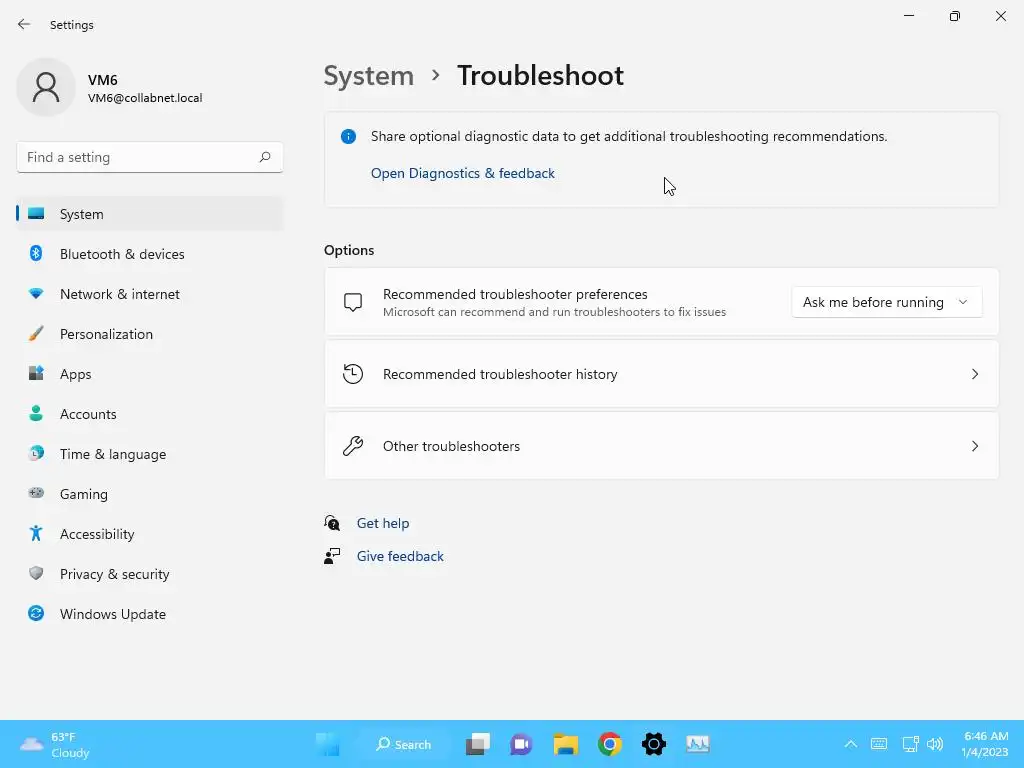1024x768 pixels.
Task: Click the Give feedback link
Action: [400, 556]
